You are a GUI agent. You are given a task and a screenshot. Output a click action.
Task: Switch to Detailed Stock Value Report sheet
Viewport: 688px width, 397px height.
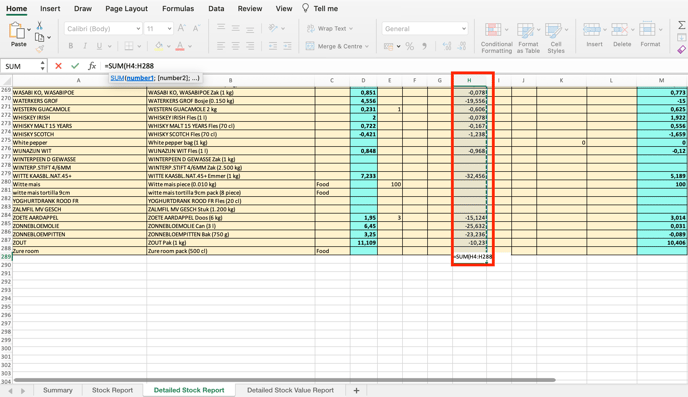tap(290, 390)
